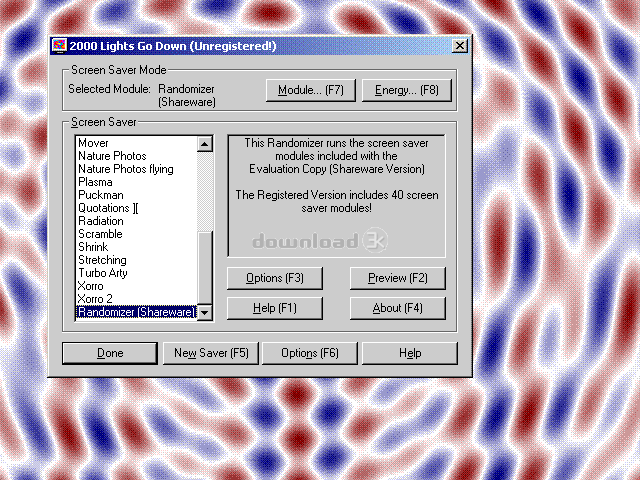The height and width of the screenshot is (480, 640).
Task: Pick Puckman in the list
Action: [136, 195]
